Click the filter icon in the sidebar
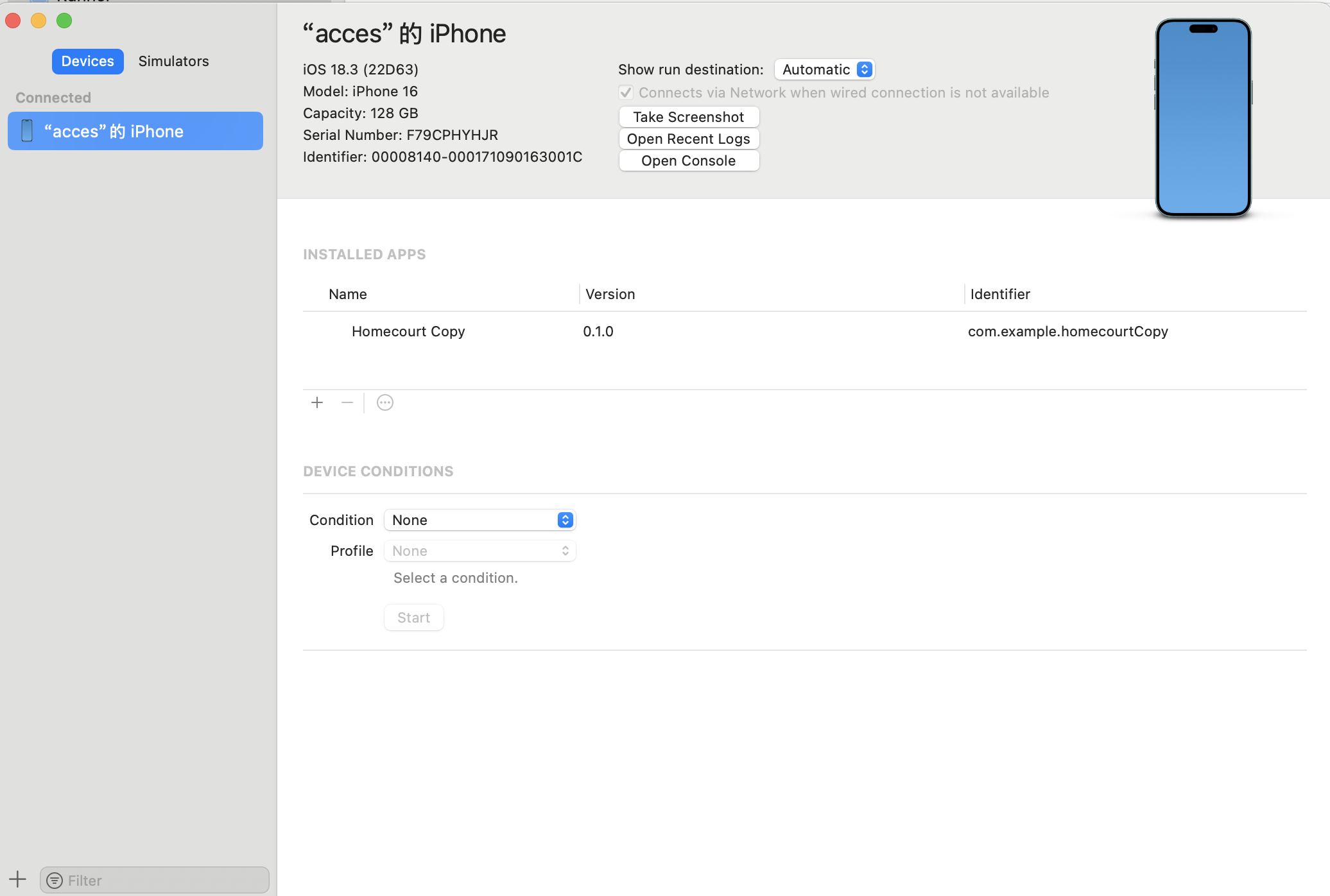Screen dimensions: 1330x896 (x=55, y=881)
